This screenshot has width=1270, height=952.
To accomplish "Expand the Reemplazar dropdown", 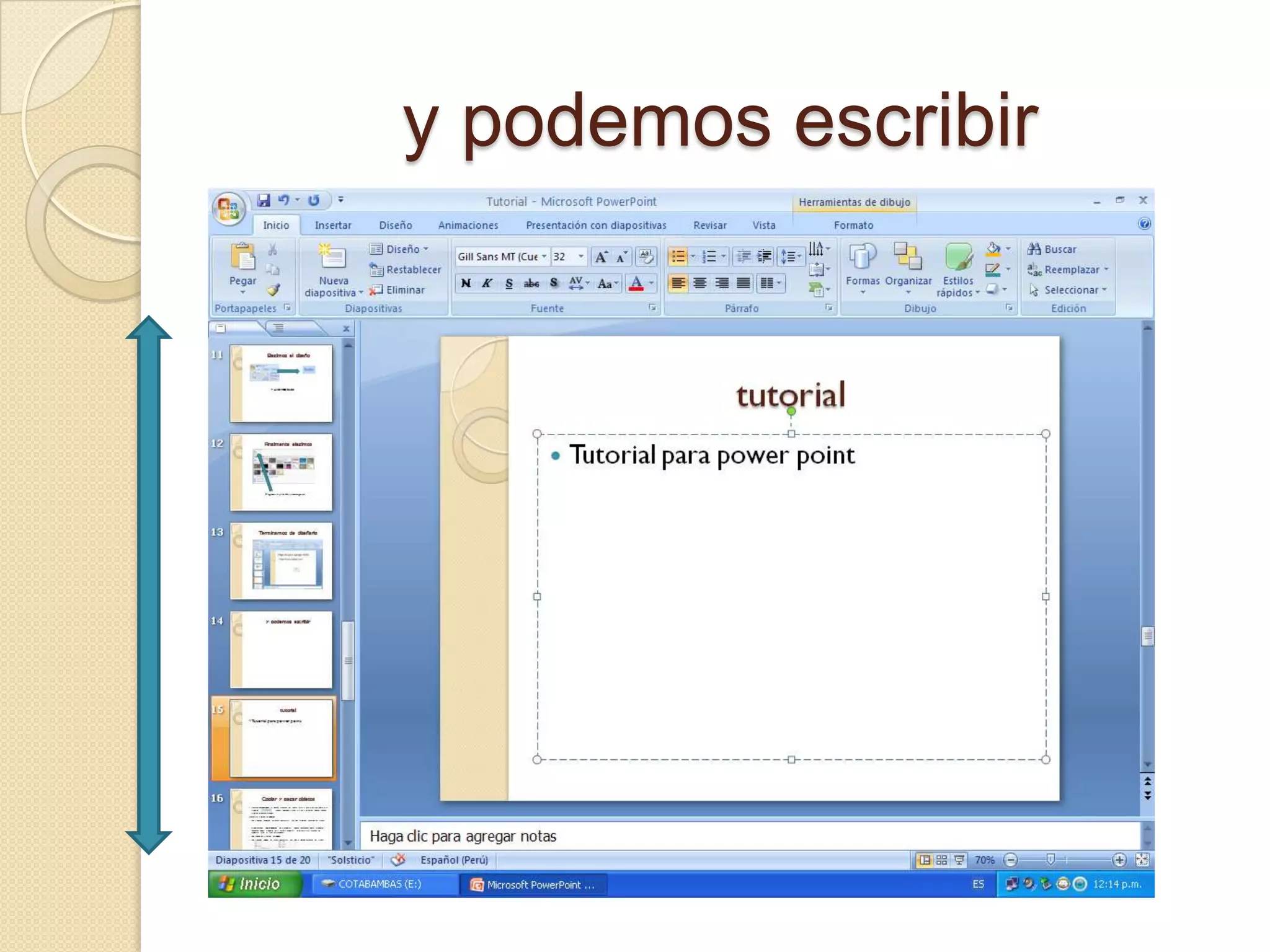I will click(x=1106, y=270).
